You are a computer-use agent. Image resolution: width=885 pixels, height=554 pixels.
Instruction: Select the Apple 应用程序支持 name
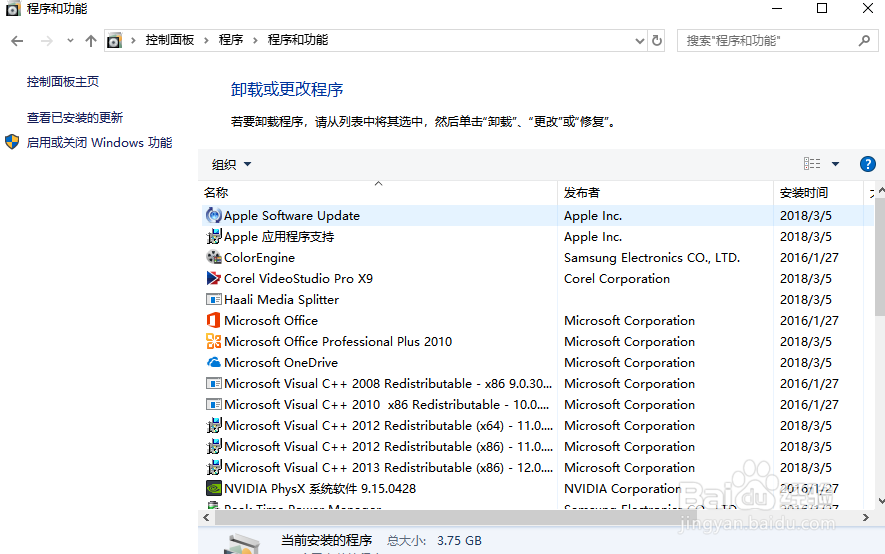[279, 236]
